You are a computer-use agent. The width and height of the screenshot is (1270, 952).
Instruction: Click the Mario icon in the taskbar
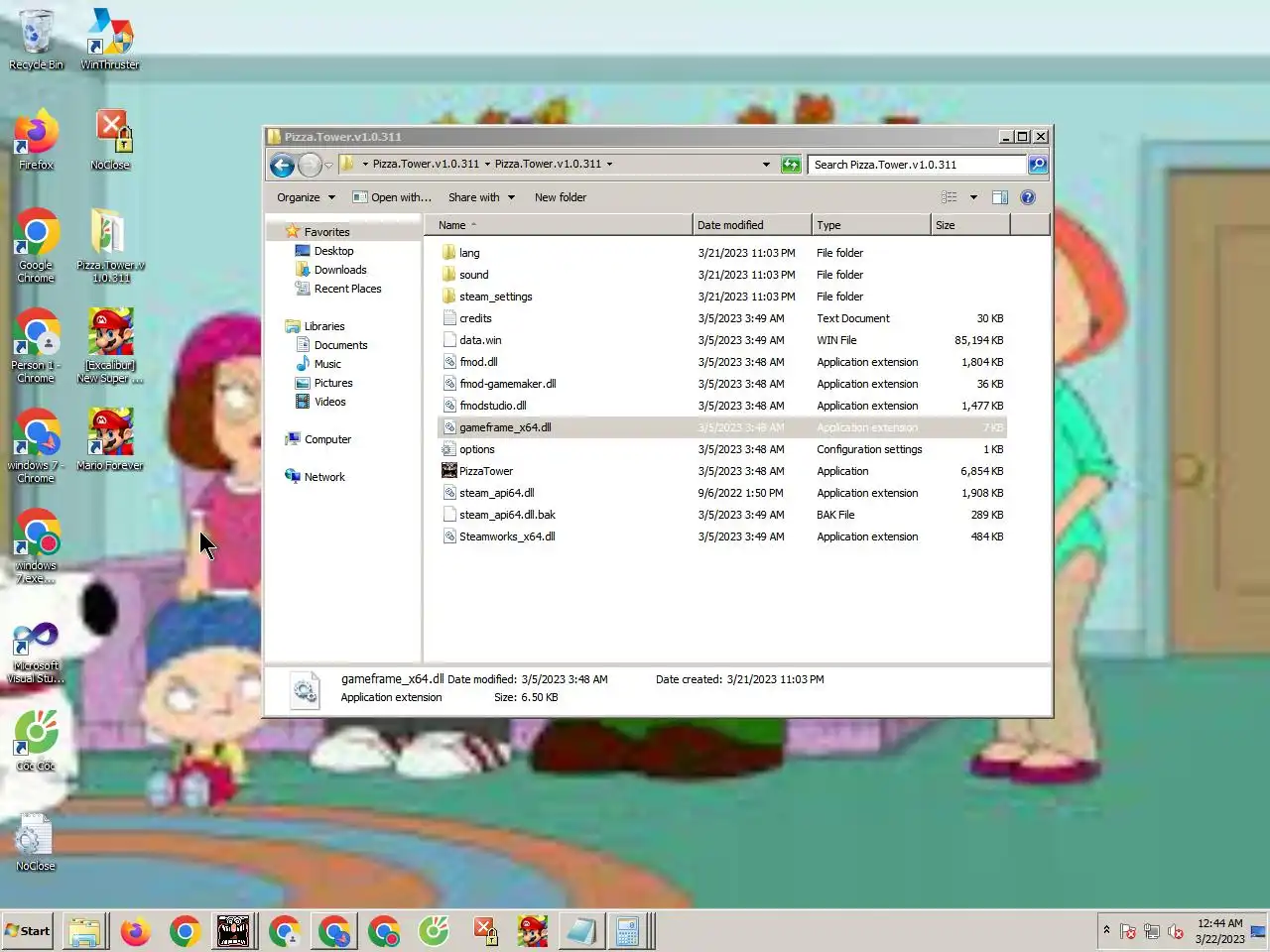click(x=533, y=932)
